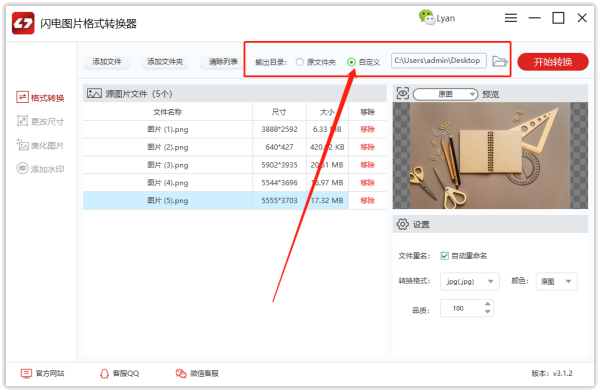
Task: Click the settings gear icon
Action: pos(403,224)
